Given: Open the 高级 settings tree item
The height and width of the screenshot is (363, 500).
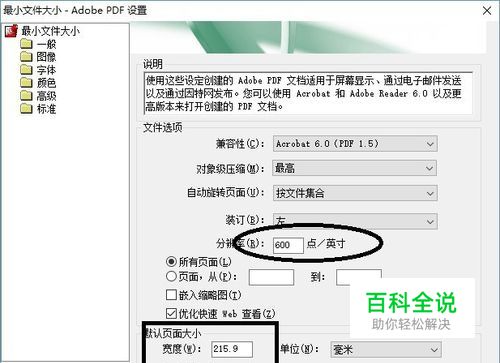Looking at the screenshot, I should [46, 96].
